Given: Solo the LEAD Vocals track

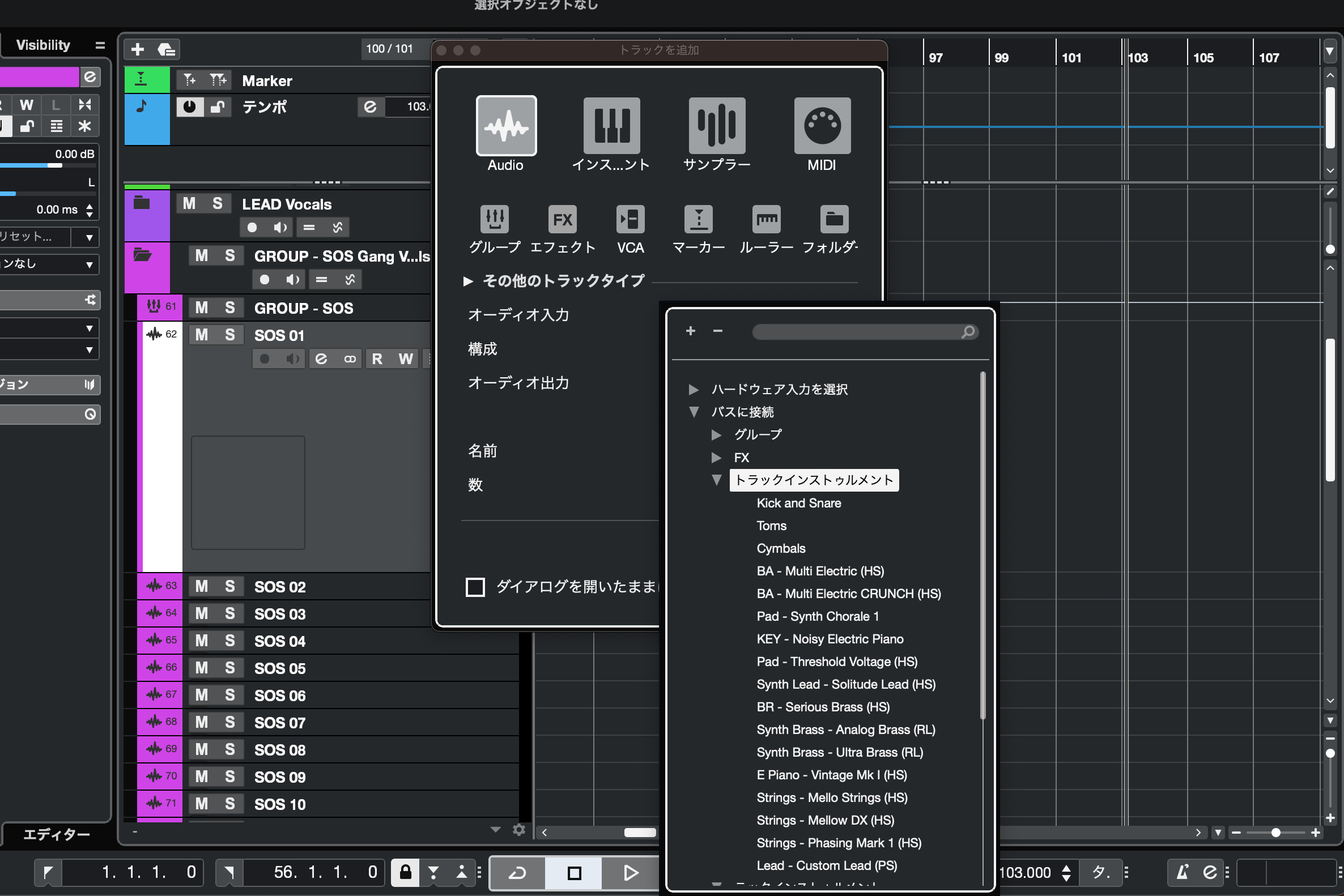Looking at the screenshot, I should pos(217,204).
